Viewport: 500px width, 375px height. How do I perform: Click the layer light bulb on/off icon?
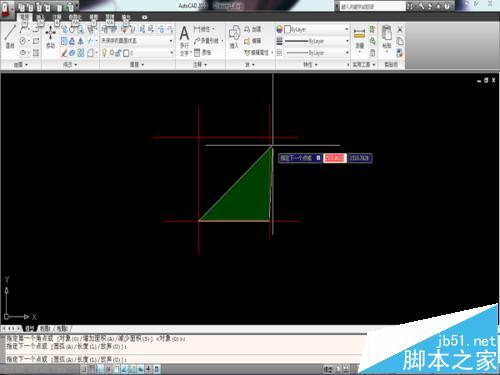[x=104, y=53]
